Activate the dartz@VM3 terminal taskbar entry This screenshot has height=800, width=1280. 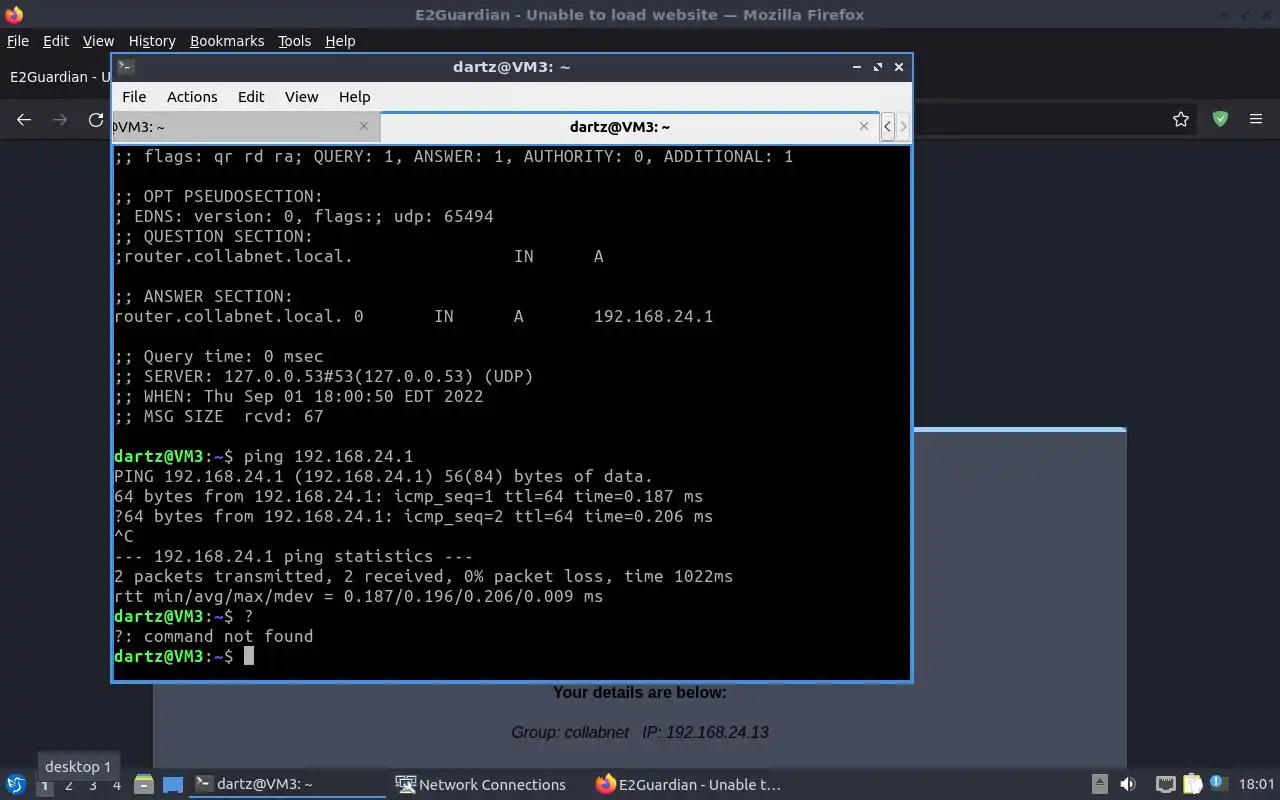tap(287, 785)
